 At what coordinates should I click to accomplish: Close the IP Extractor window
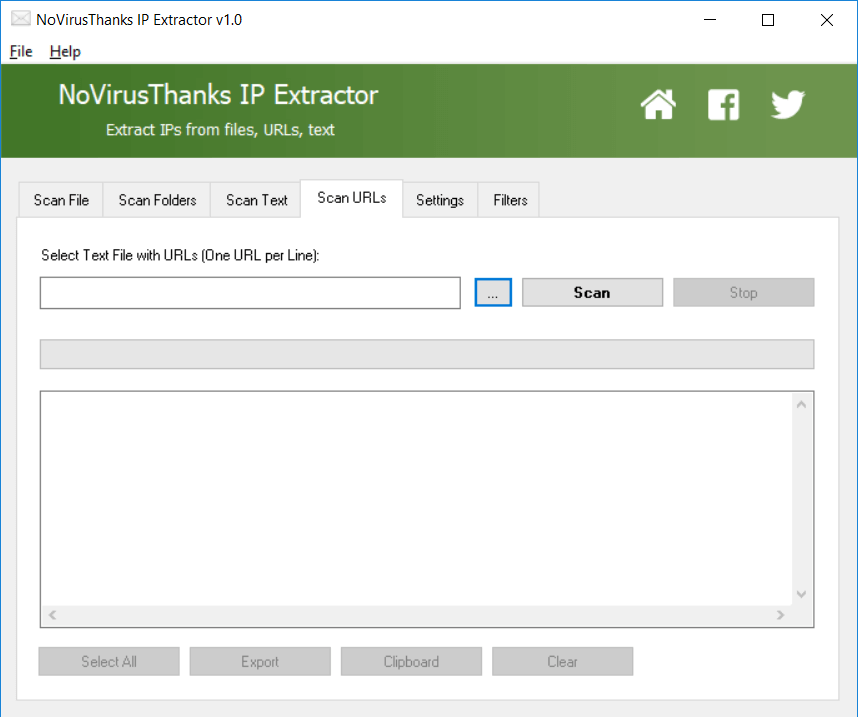(827, 20)
